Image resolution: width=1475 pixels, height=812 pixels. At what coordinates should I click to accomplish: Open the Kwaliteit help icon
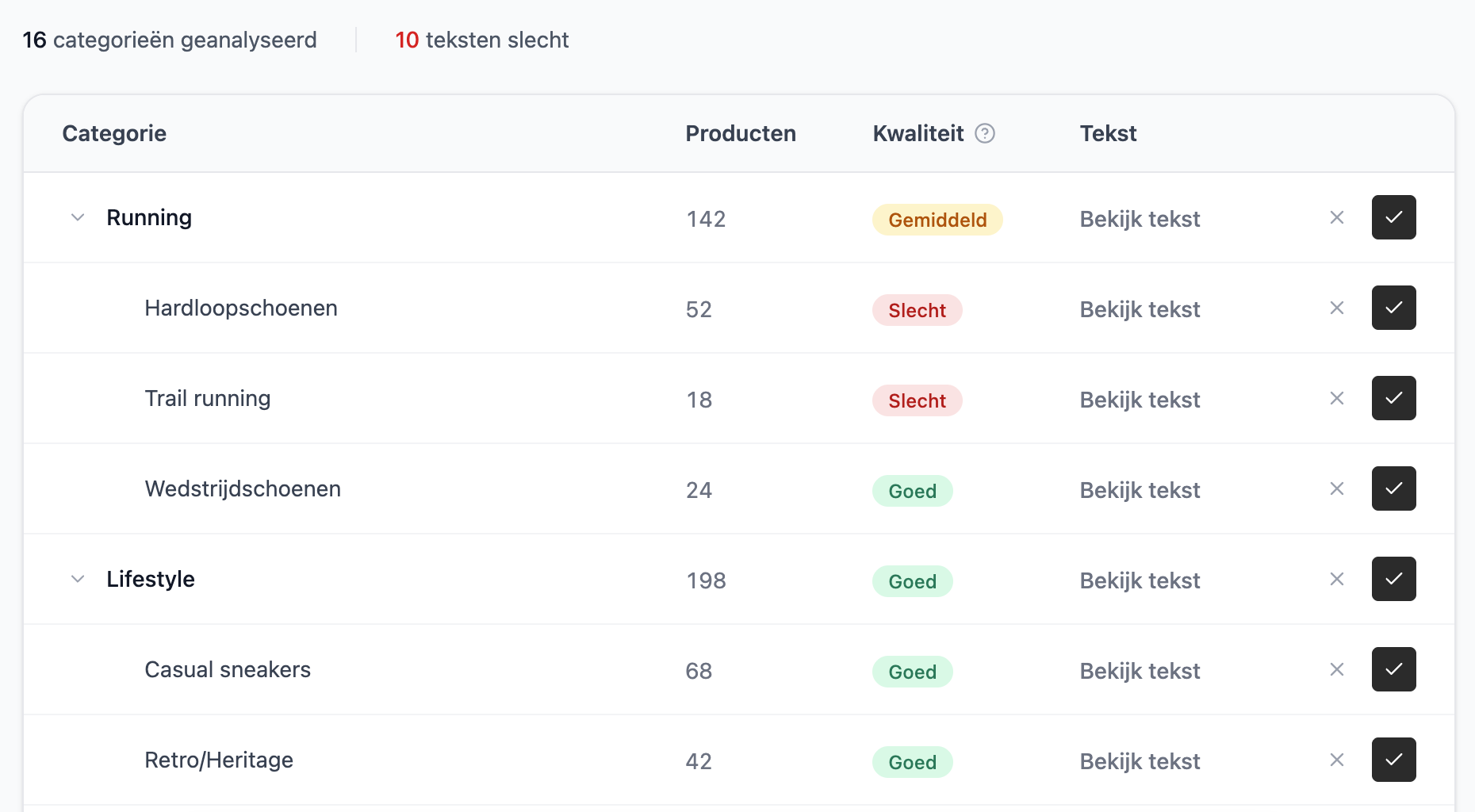[985, 134]
